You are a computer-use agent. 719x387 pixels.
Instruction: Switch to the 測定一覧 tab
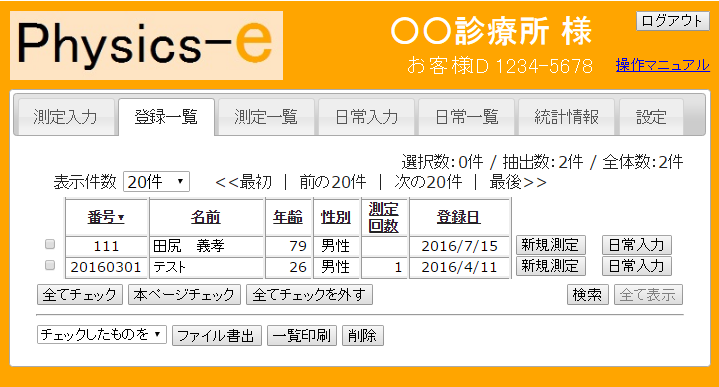(x=266, y=117)
